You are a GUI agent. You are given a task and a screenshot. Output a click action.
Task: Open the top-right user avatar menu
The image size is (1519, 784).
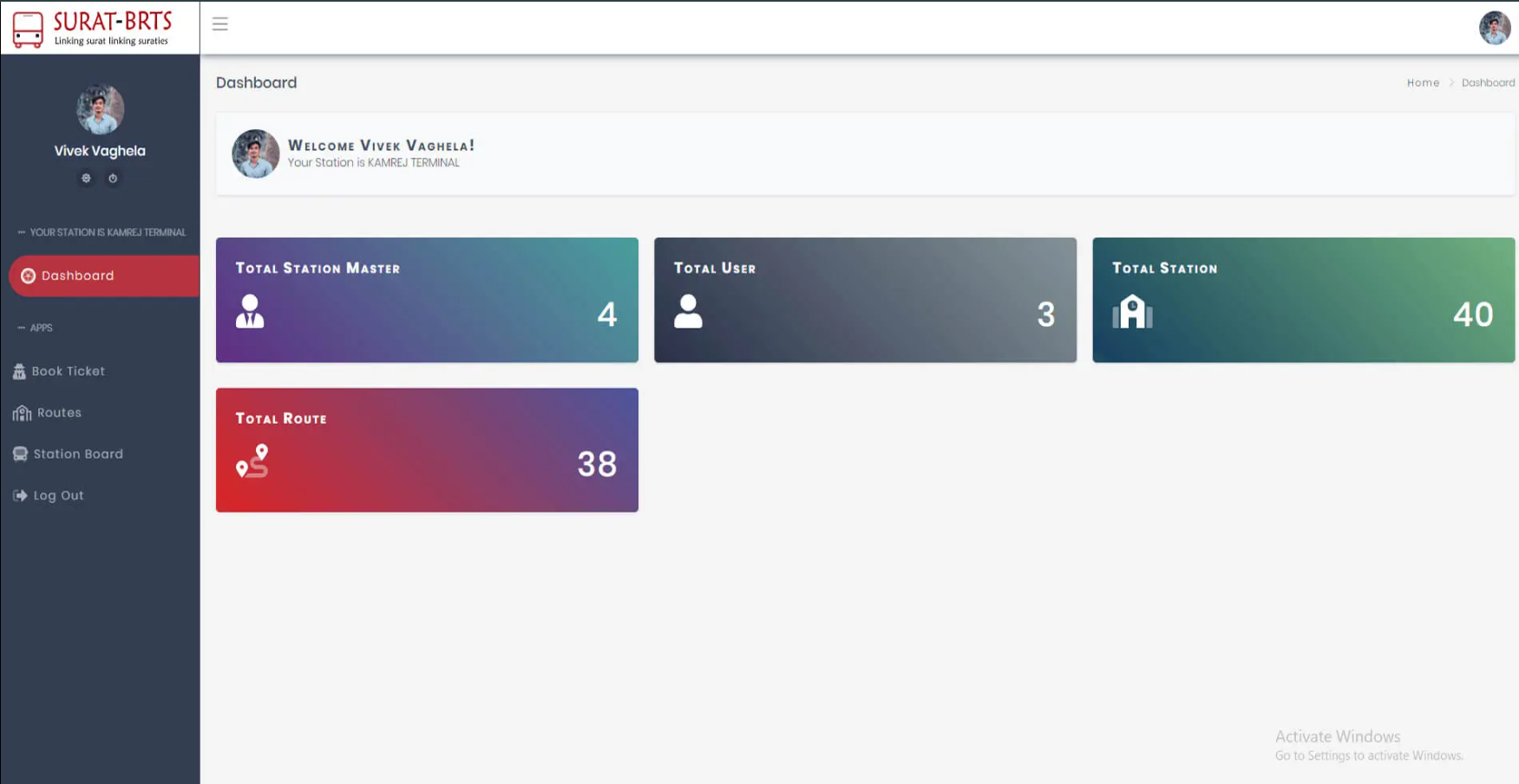pyautogui.click(x=1494, y=28)
